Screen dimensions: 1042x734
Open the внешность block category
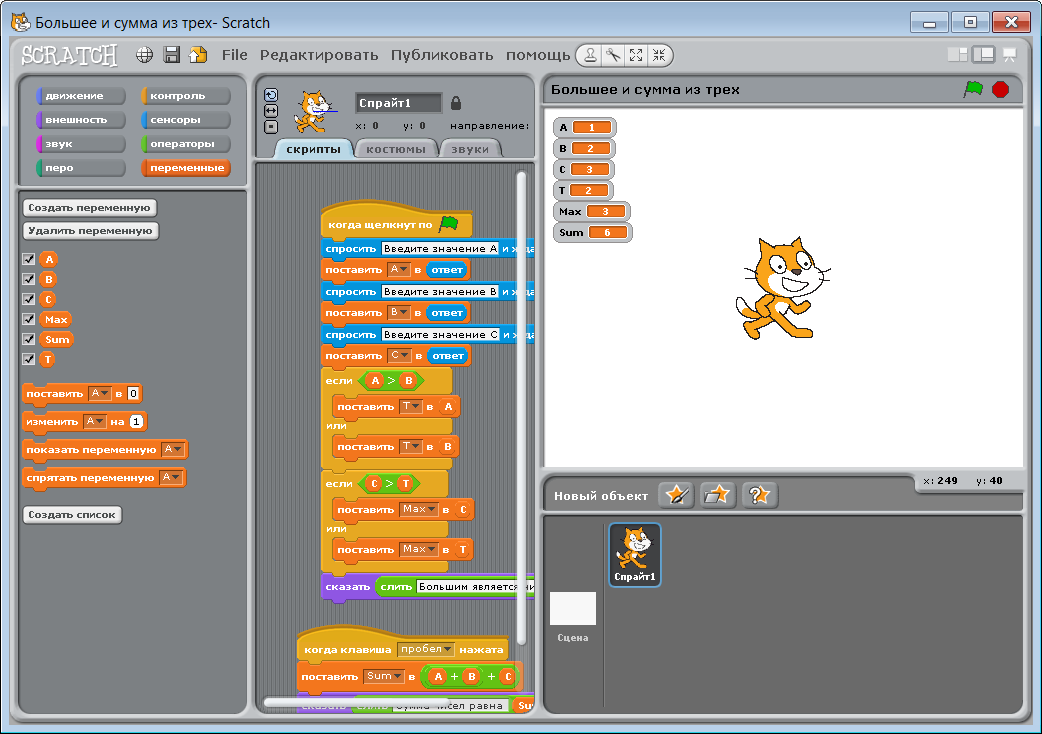pyautogui.click(x=80, y=120)
